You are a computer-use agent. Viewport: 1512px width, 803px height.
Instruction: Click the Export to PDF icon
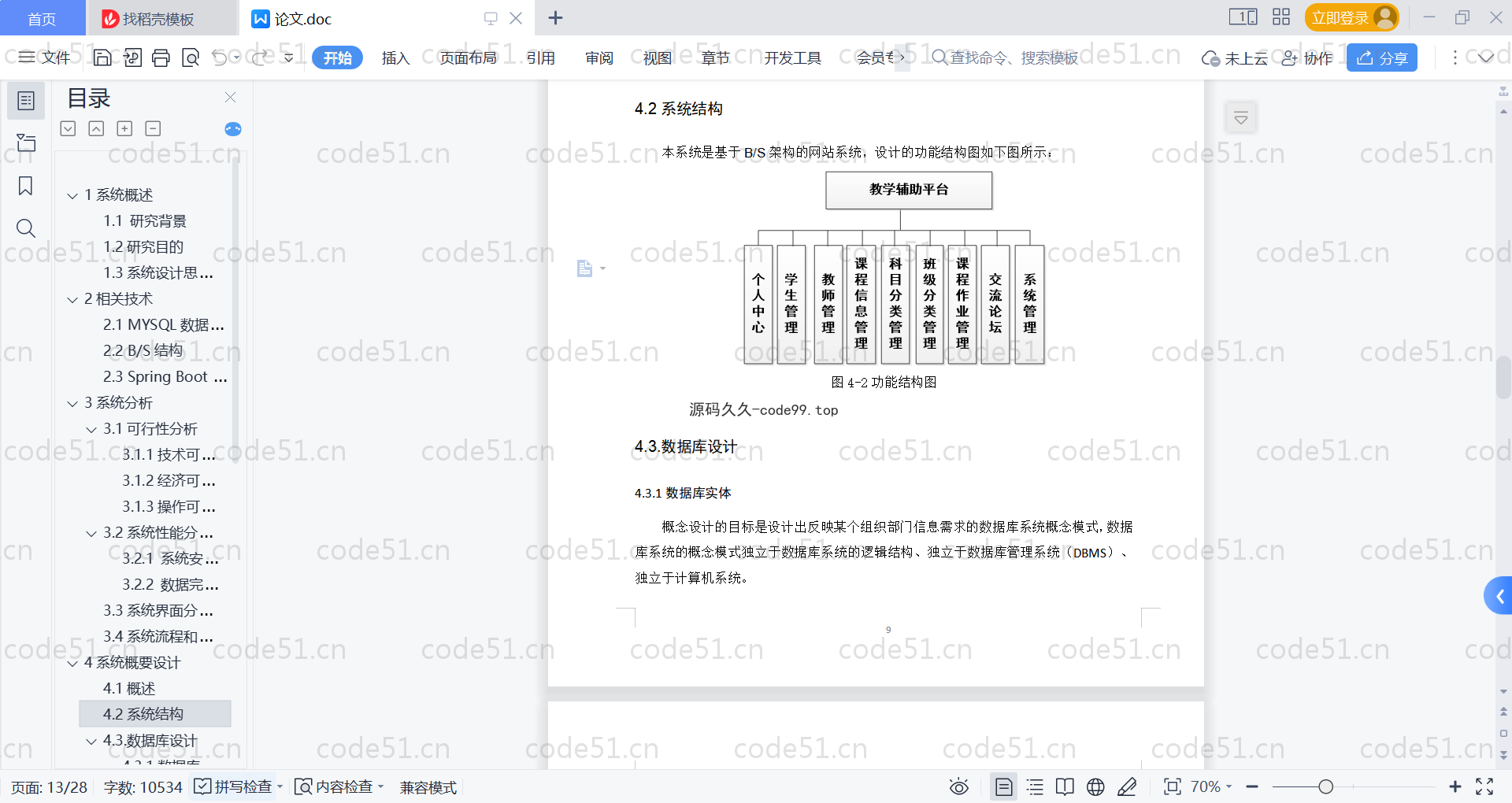pos(132,57)
